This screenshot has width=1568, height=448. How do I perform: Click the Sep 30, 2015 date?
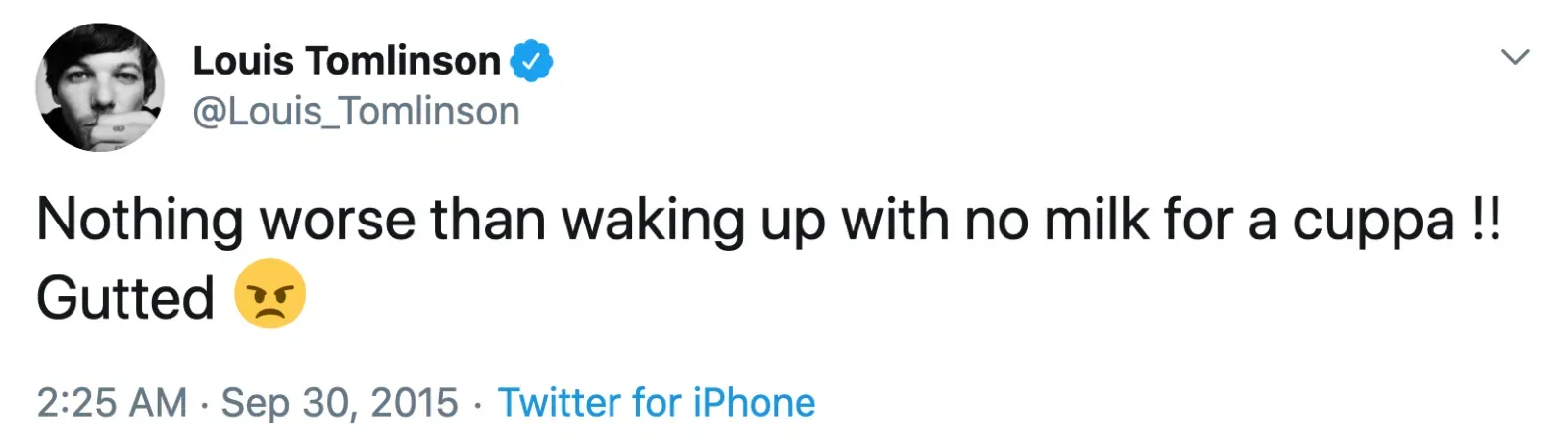339,403
